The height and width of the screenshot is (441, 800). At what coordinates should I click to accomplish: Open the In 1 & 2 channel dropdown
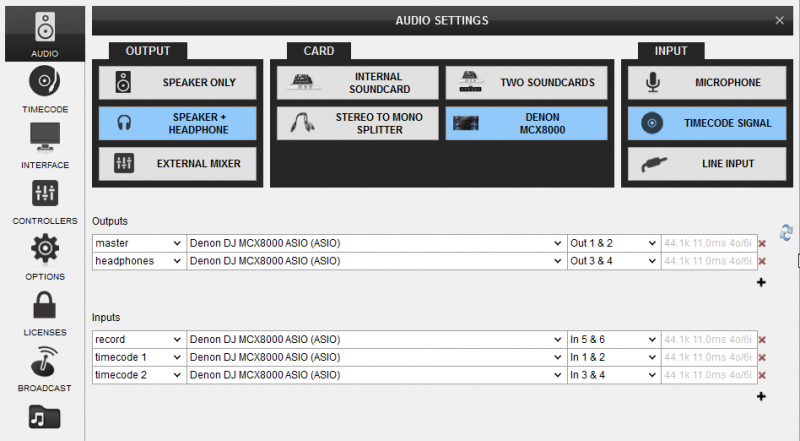(614, 357)
